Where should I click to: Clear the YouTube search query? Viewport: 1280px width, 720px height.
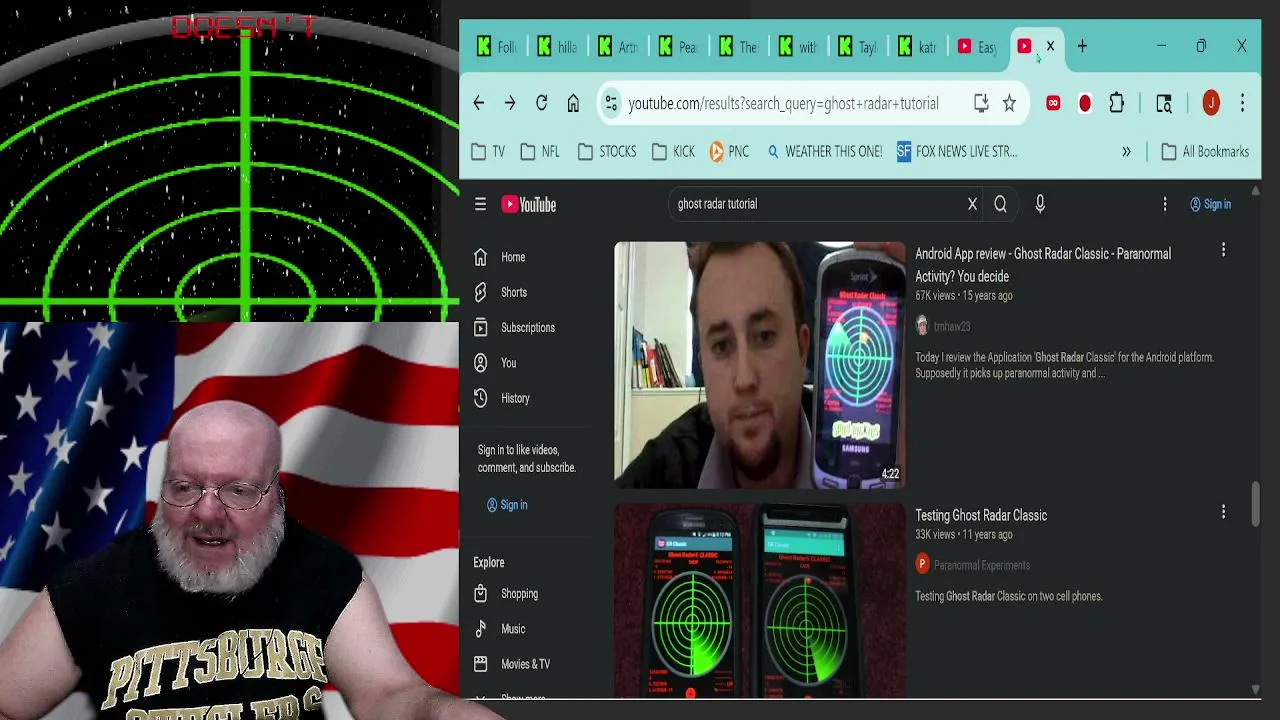[972, 204]
